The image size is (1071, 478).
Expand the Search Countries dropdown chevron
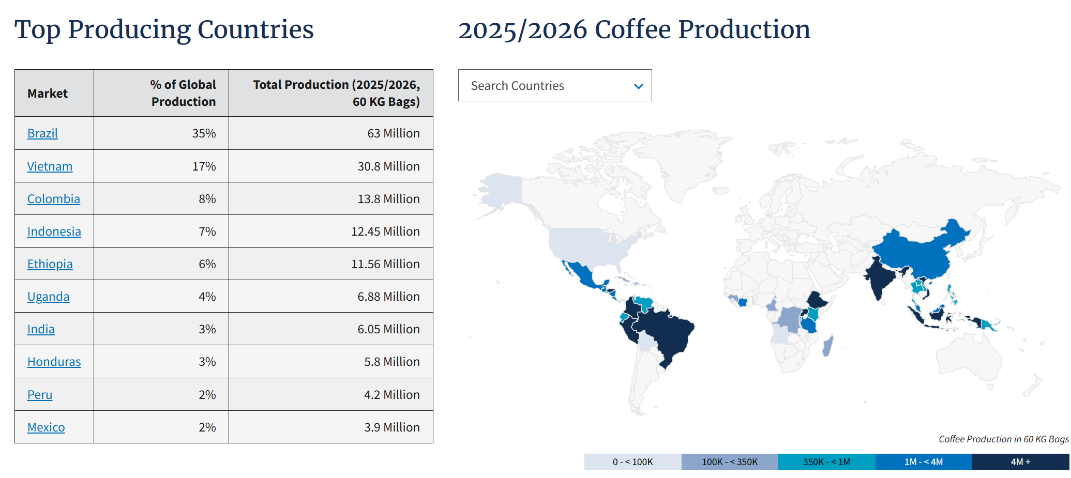(x=639, y=86)
